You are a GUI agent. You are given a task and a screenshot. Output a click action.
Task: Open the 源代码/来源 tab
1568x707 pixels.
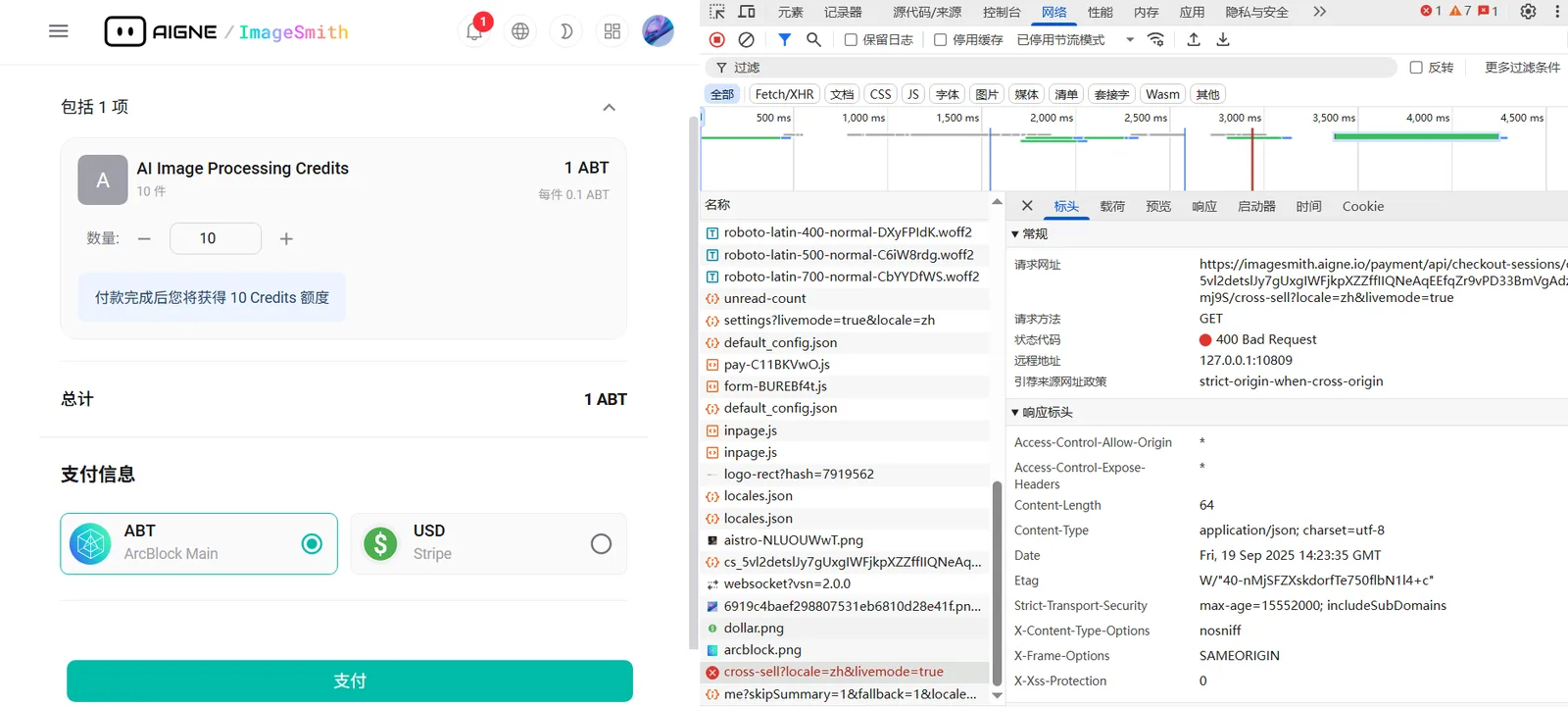tap(927, 12)
